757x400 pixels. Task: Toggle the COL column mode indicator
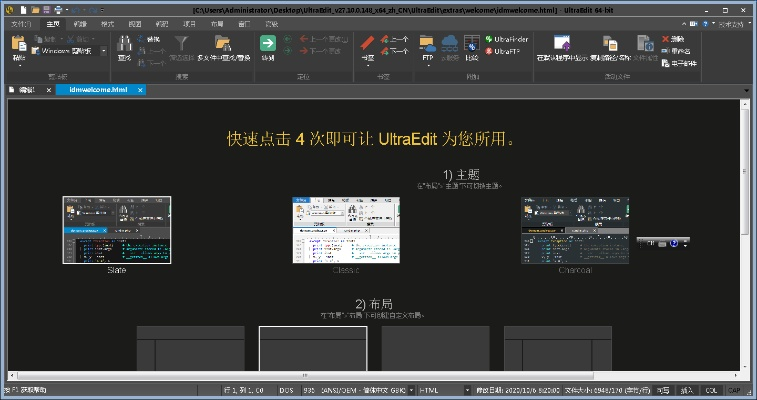pos(712,390)
